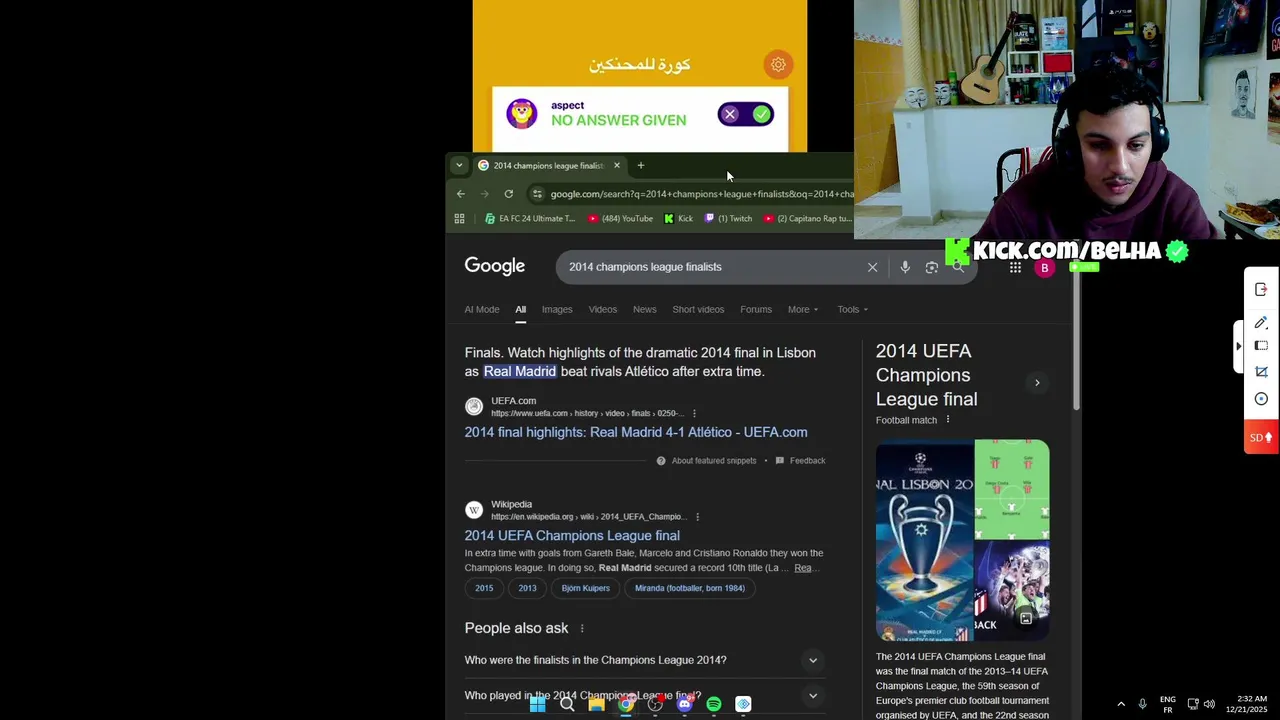Show hidden system tray icons
This screenshot has height=720, width=1280.
[1121, 704]
